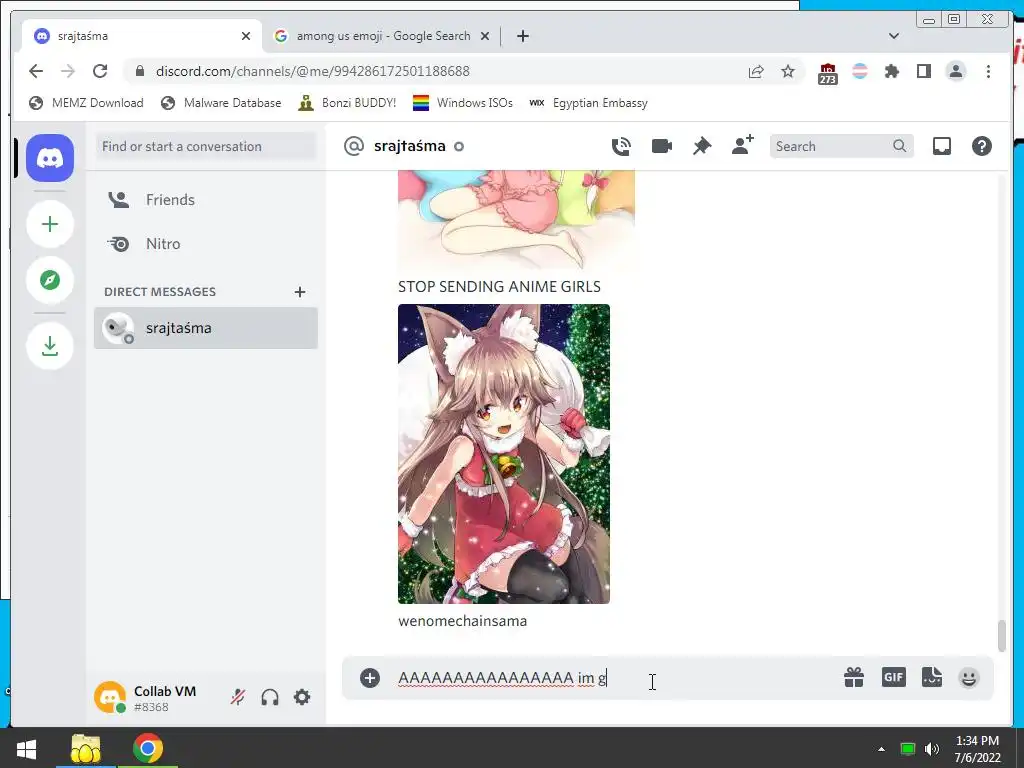Switch to among us emoji Google tab
Viewport: 1024px width, 768px height.
tap(383, 36)
